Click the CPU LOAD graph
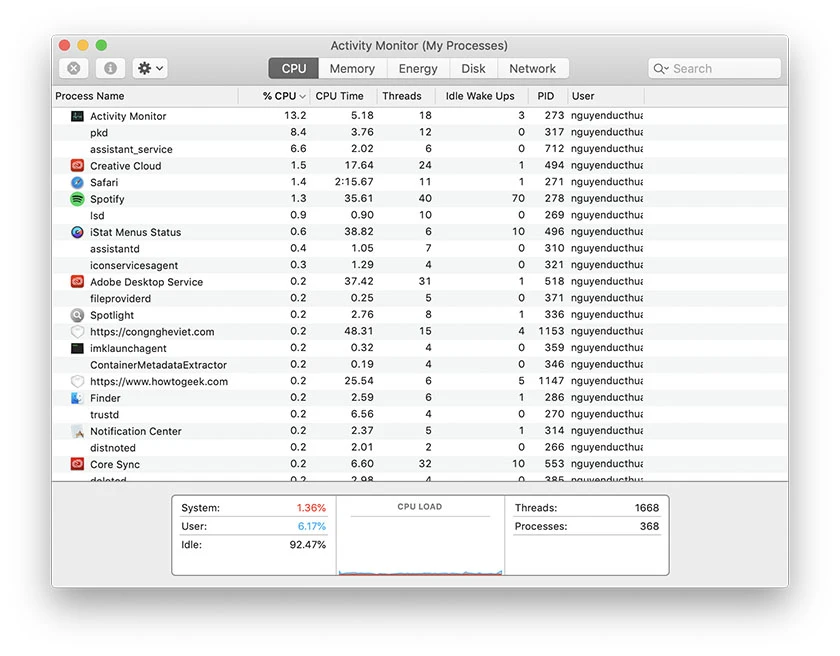 [x=420, y=536]
